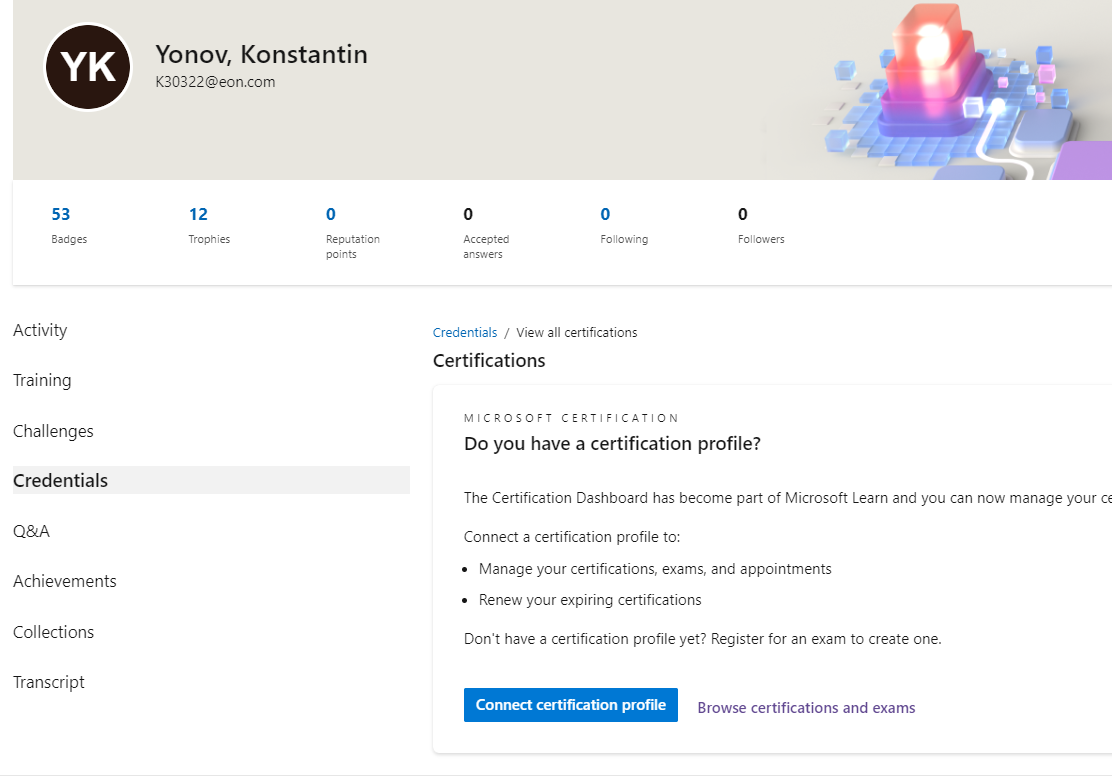The height and width of the screenshot is (776, 1112).
Task: Open the Activity section
Action: (x=40, y=331)
